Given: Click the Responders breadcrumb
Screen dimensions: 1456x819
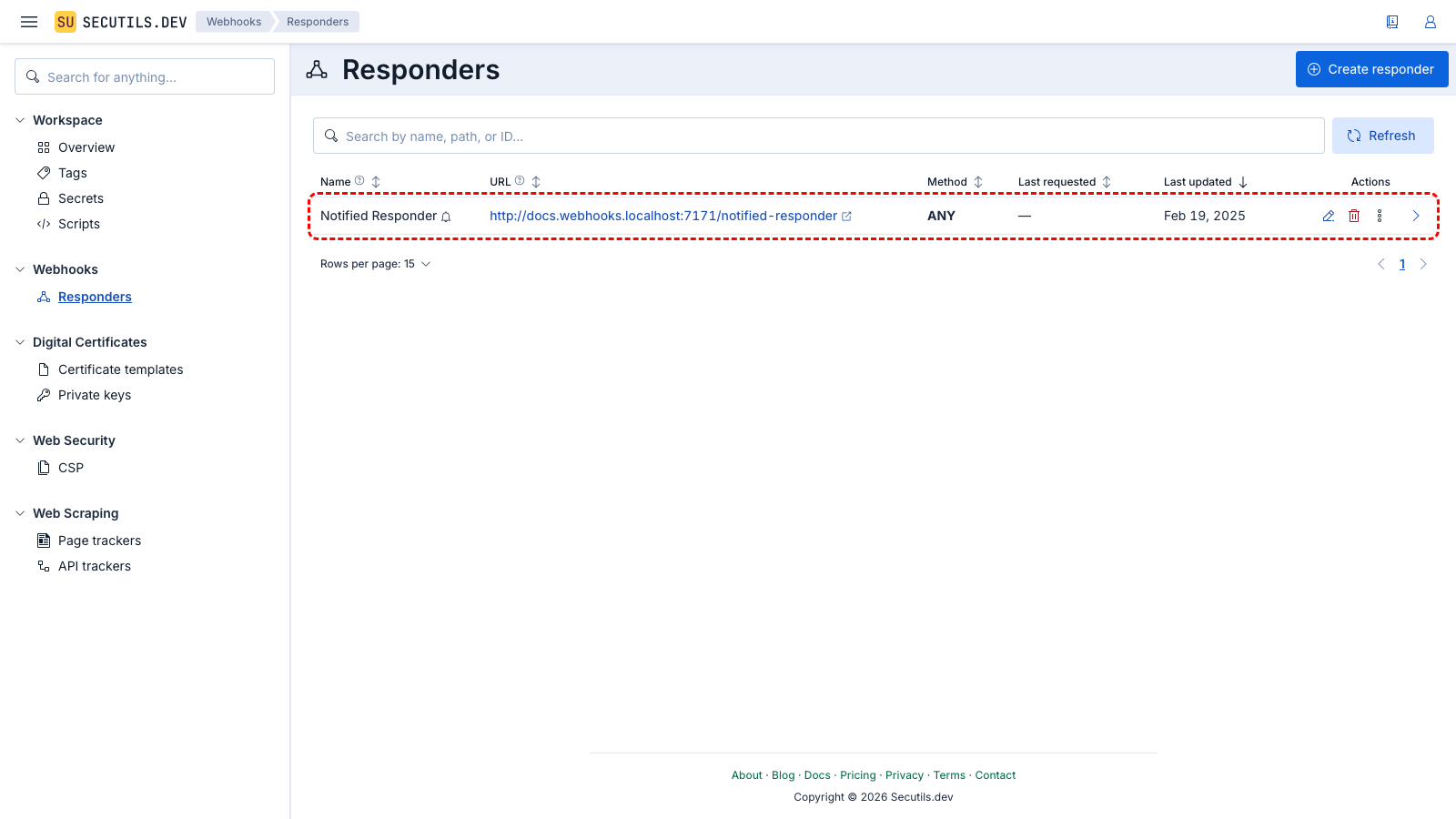Looking at the screenshot, I should click(x=318, y=22).
